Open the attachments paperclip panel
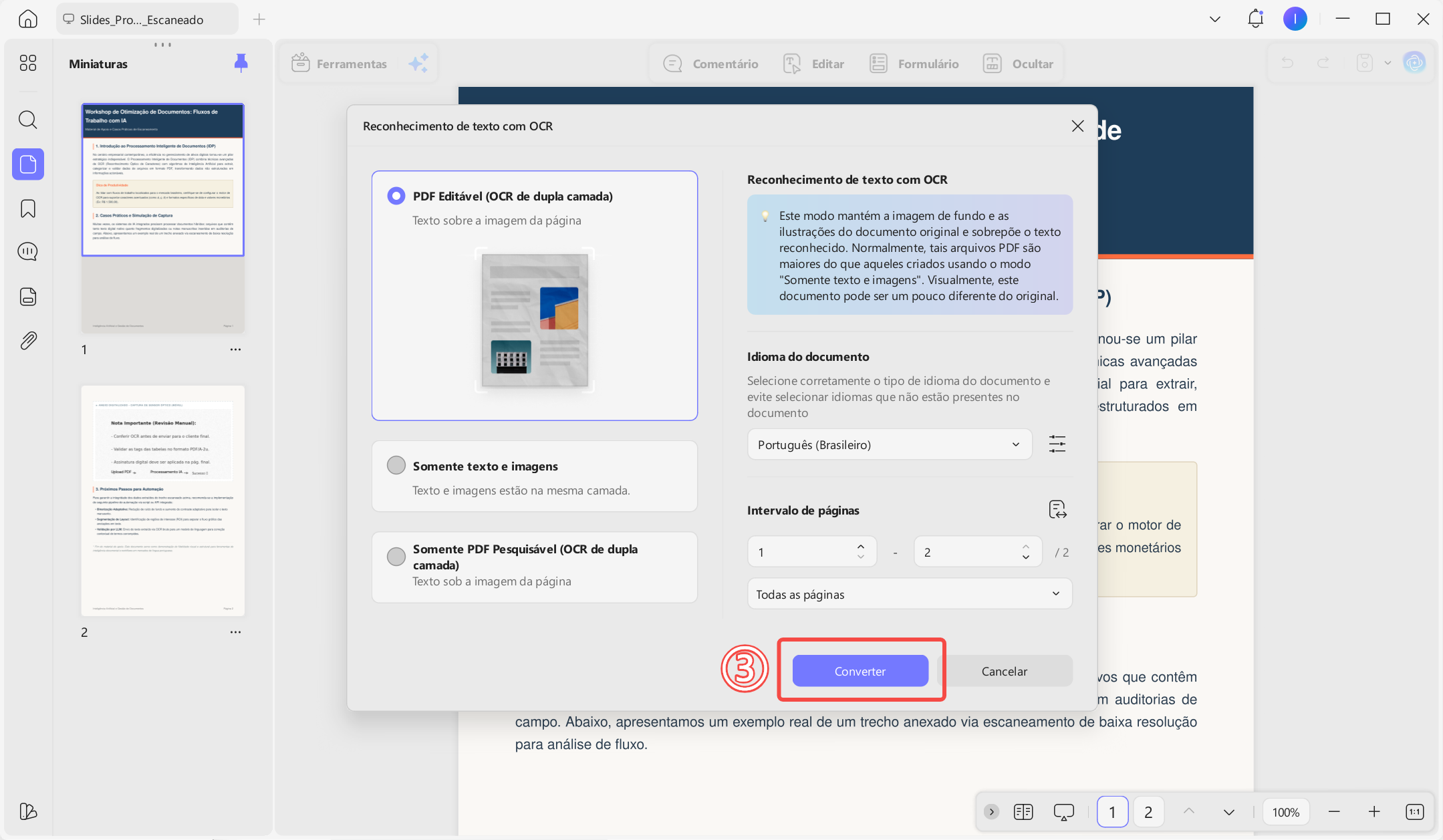This screenshot has height=840, width=1443. coord(27,341)
